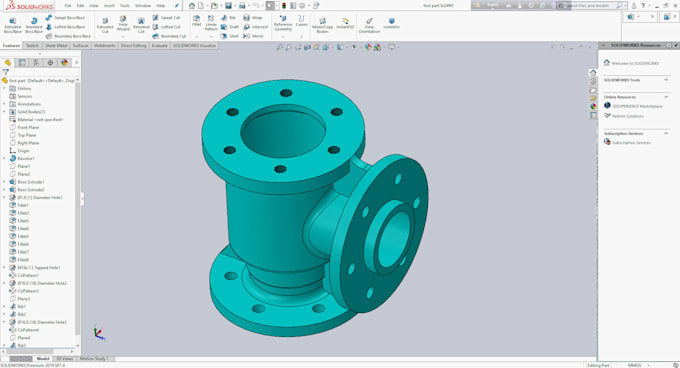Select the Revolved Cut tool
Viewport: 680px width, 368px height.
point(141,26)
